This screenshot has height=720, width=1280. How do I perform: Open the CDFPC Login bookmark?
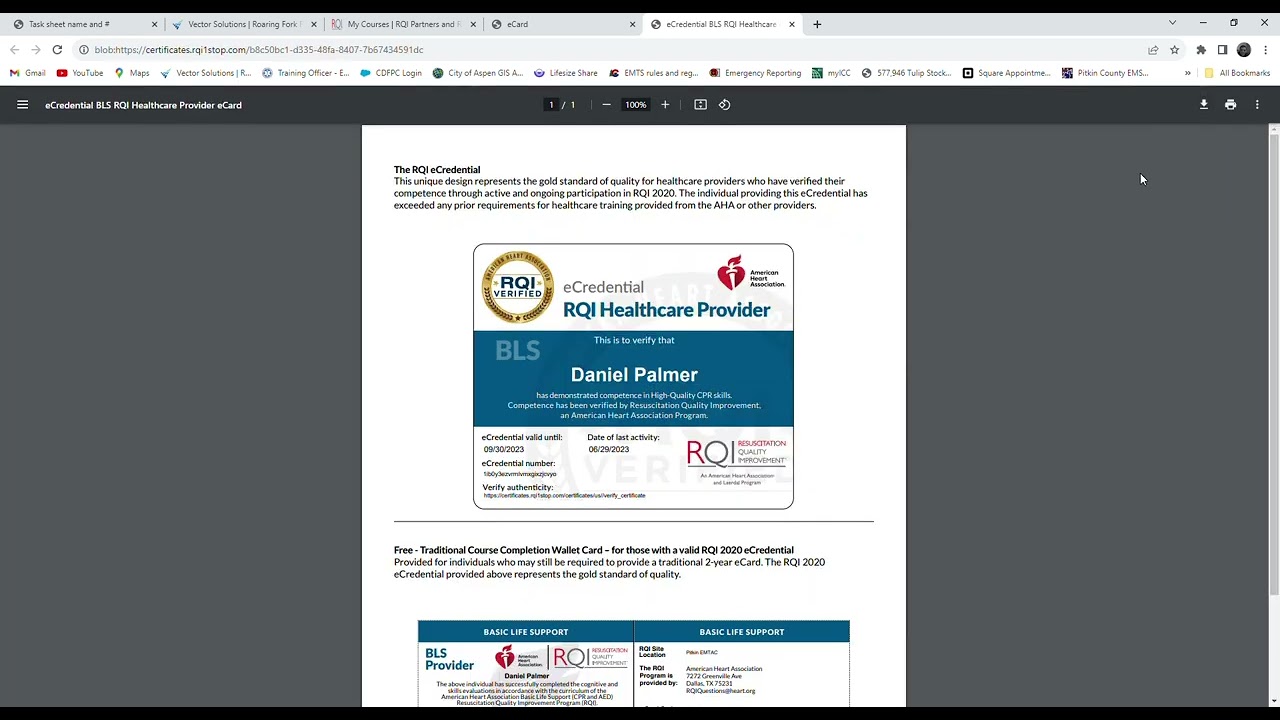[x=391, y=73]
